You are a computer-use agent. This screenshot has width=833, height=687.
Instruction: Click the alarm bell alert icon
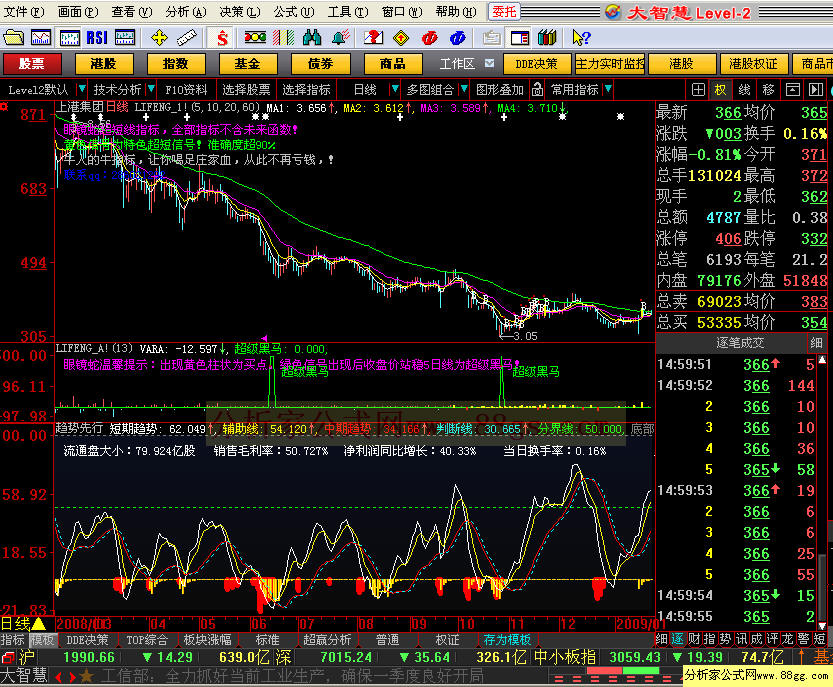[341, 38]
